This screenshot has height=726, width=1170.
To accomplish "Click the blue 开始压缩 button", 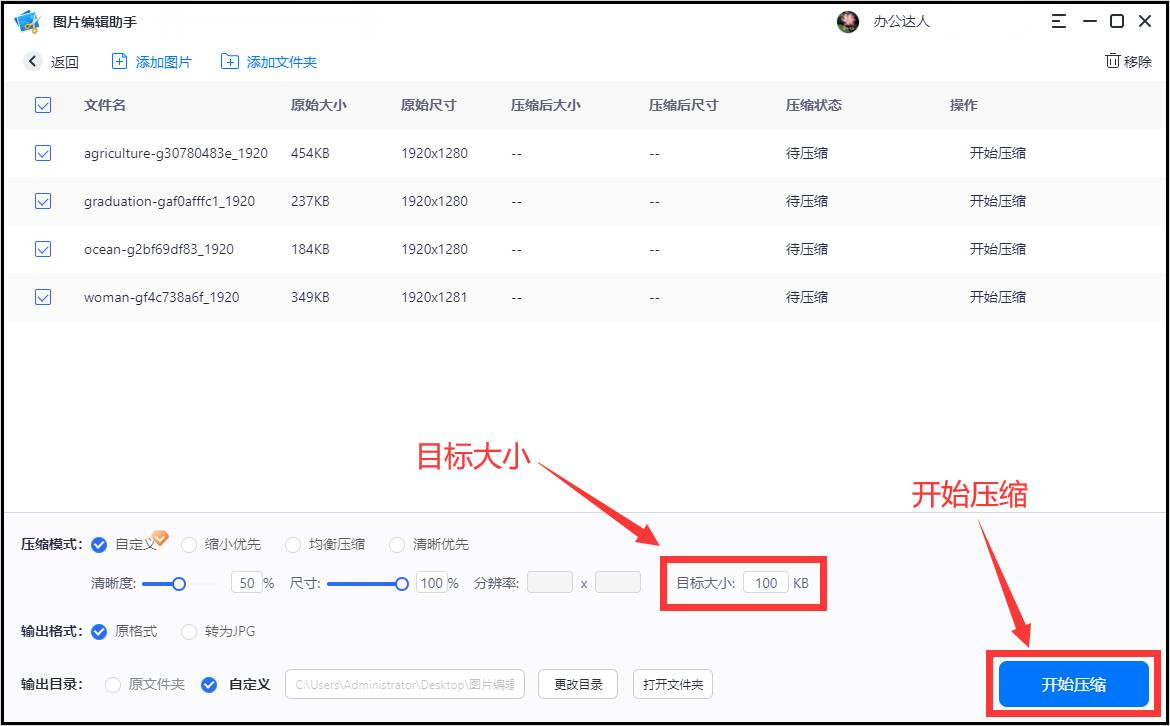I will click(1074, 684).
